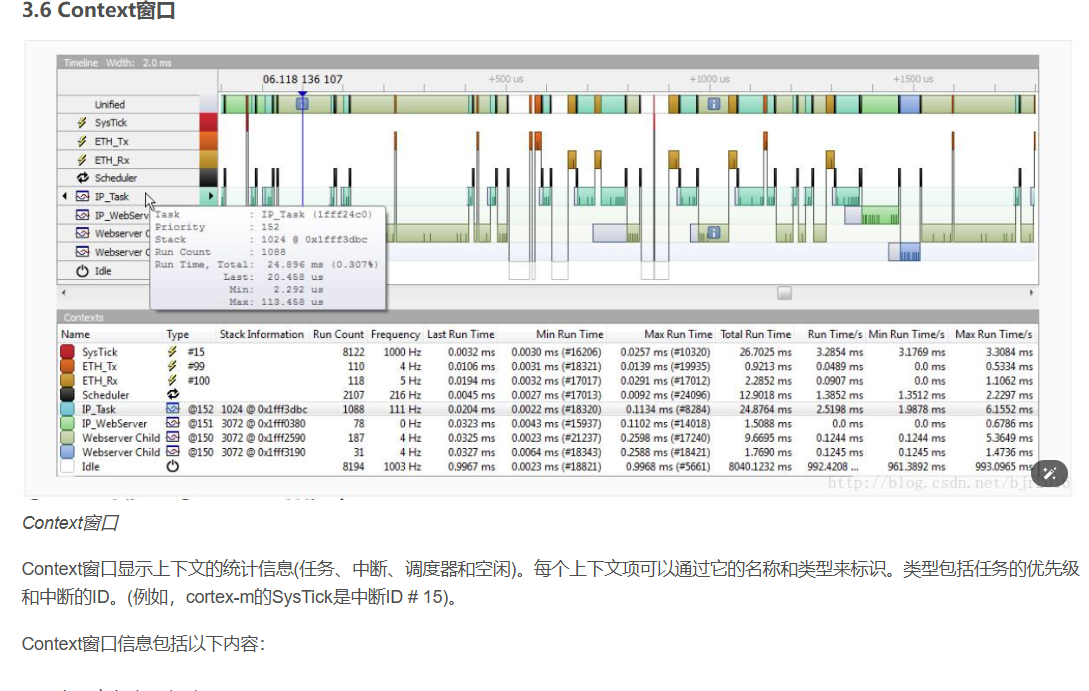Select the Idle row label in timeline
This screenshot has width=1089, height=691.
point(103,271)
